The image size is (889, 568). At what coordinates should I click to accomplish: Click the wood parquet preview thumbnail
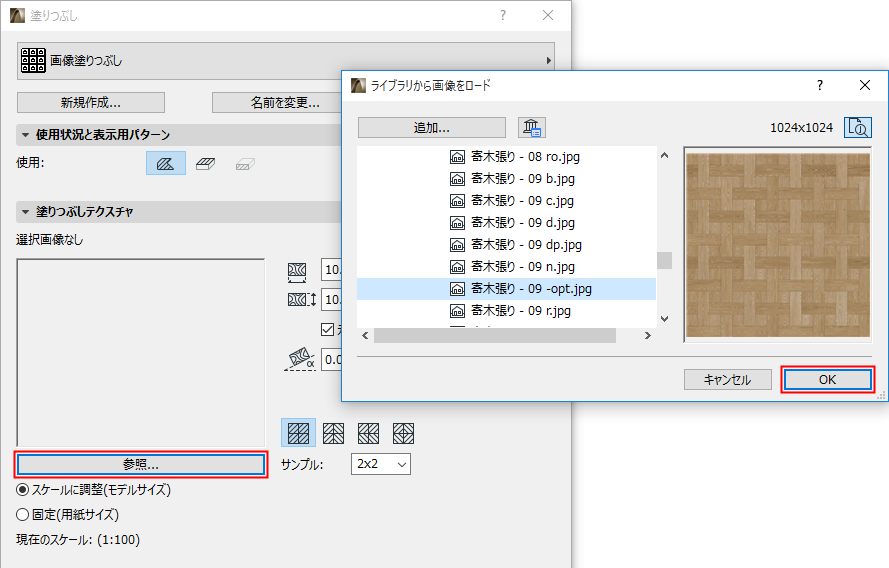(x=778, y=245)
